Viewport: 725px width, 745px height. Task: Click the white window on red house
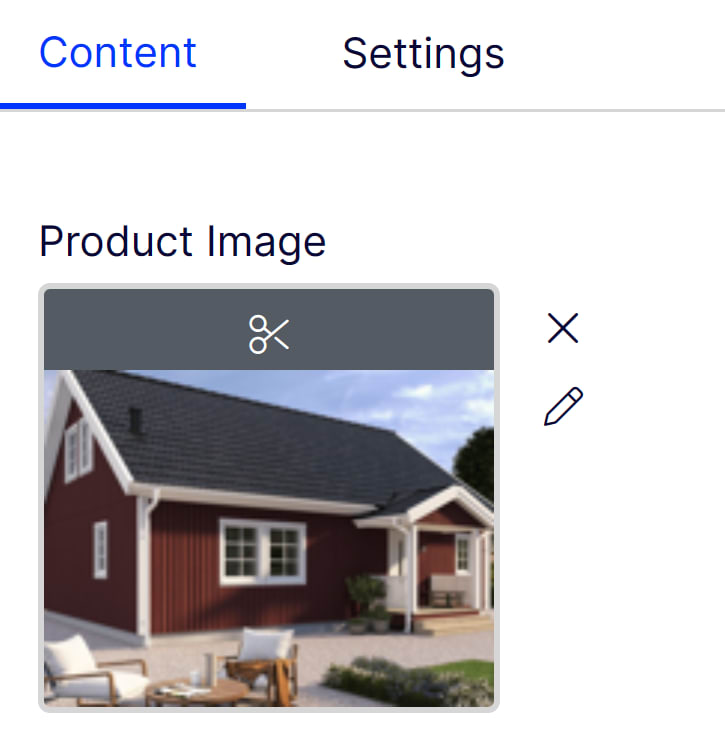[263, 552]
